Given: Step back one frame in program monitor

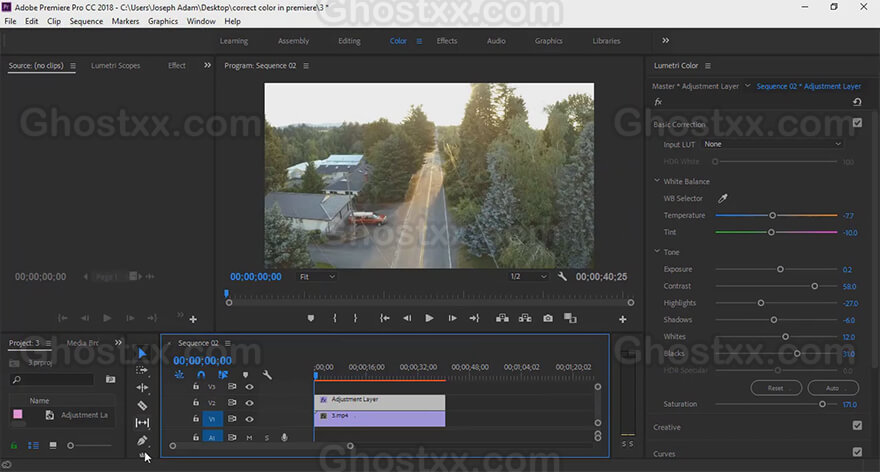Looking at the screenshot, I should tap(407, 318).
